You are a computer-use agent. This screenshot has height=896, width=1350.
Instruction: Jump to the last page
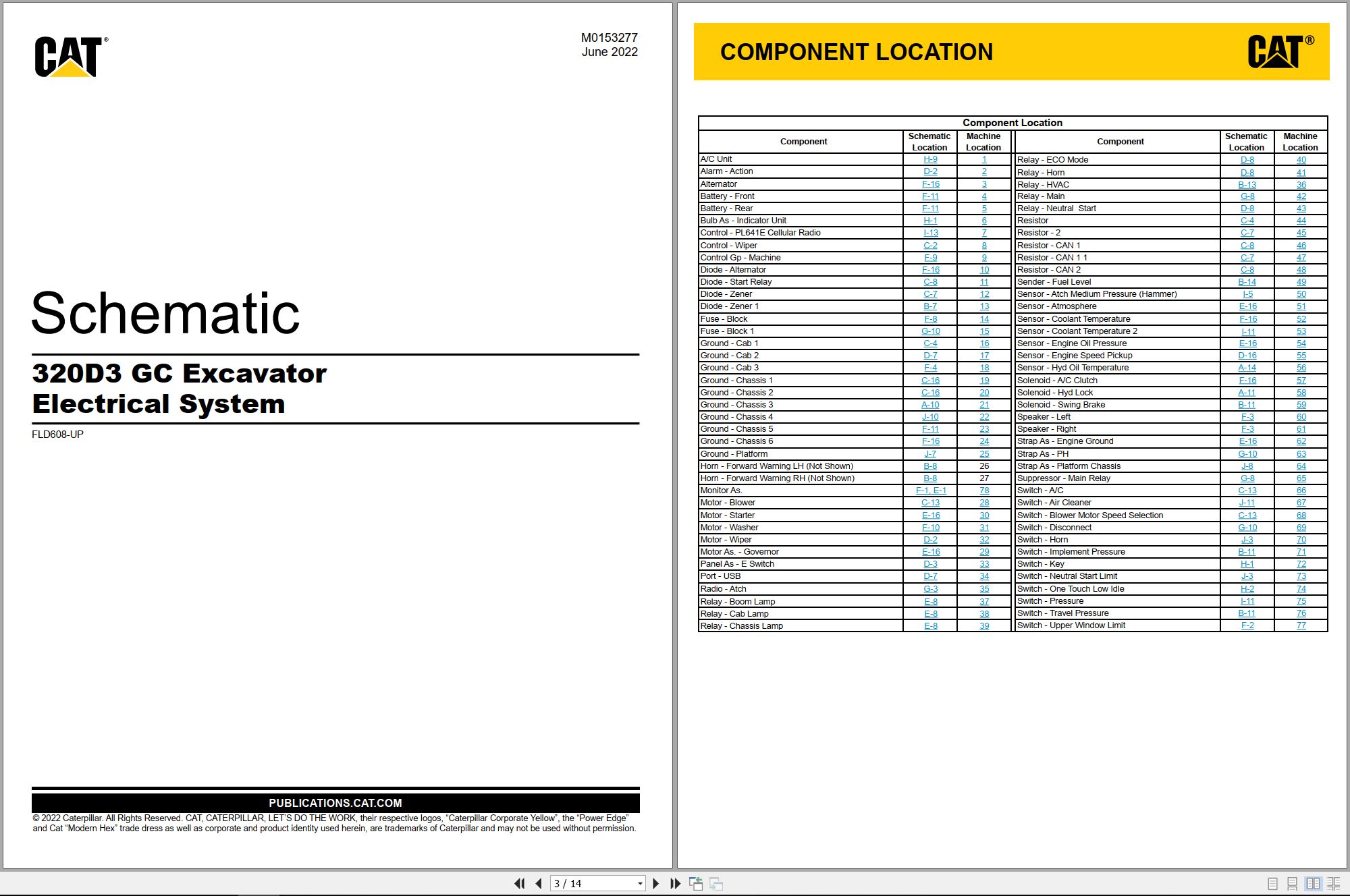pyautogui.click(x=675, y=883)
